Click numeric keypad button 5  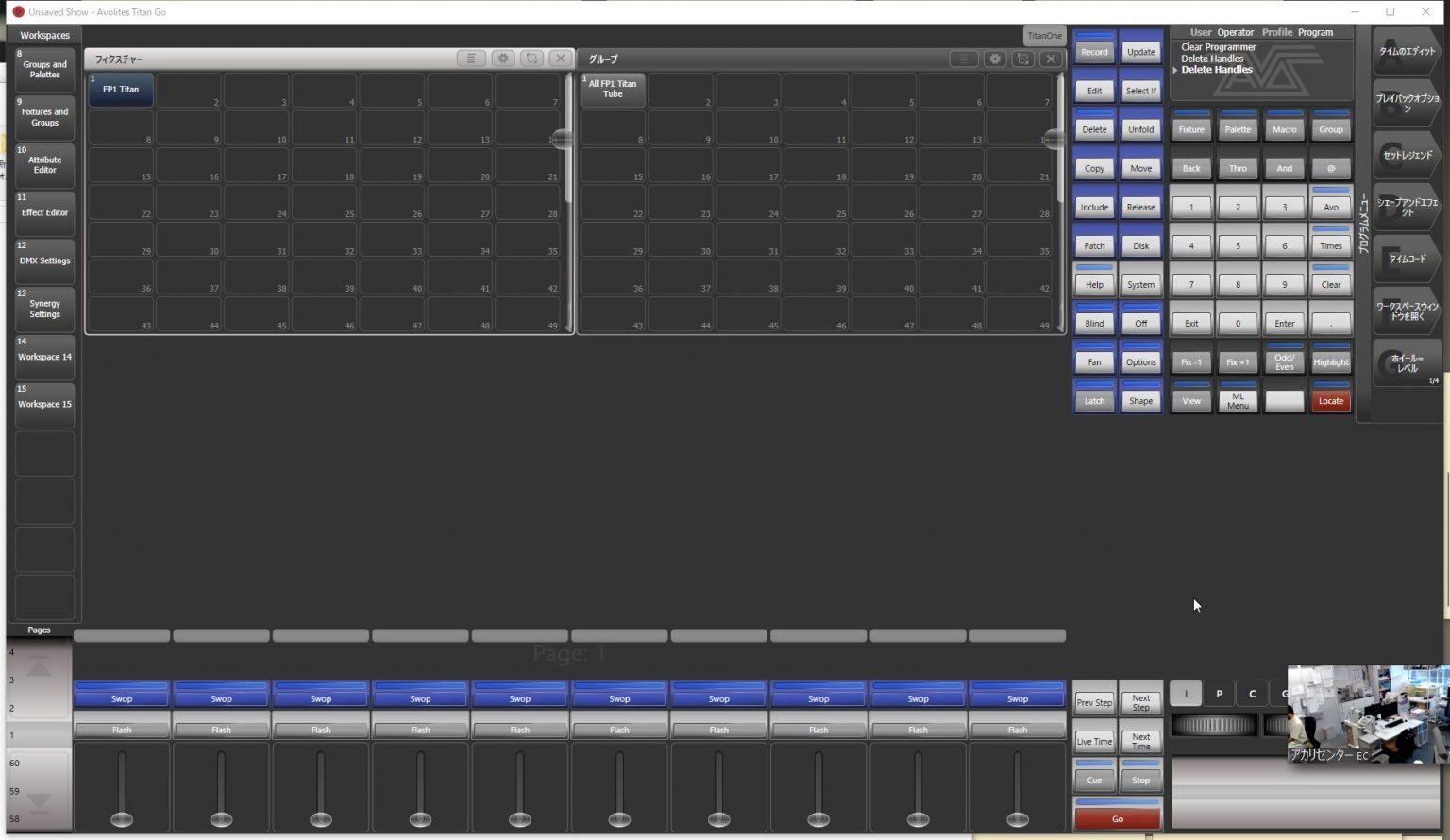click(1238, 245)
